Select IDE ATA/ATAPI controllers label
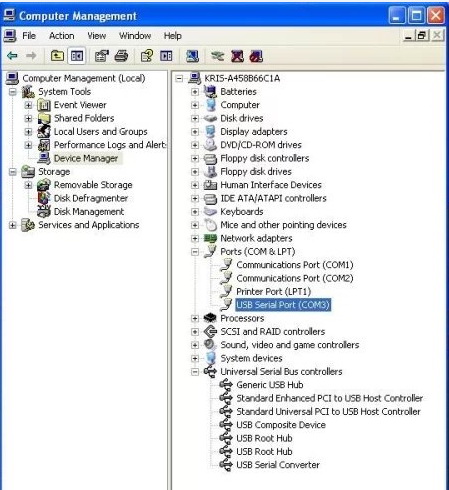This screenshot has width=449, height=490. click(273, 198)
